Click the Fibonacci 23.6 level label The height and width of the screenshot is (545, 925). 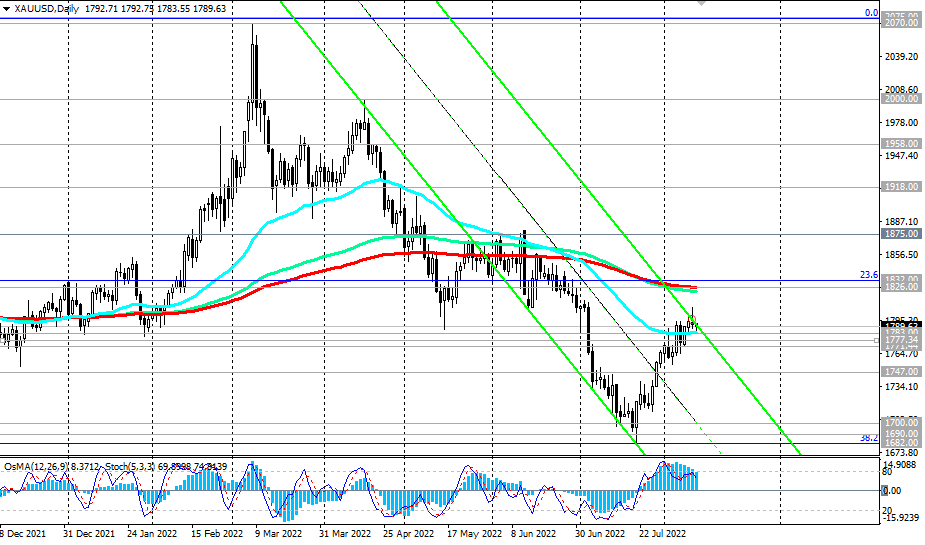[x=869, y=275]
